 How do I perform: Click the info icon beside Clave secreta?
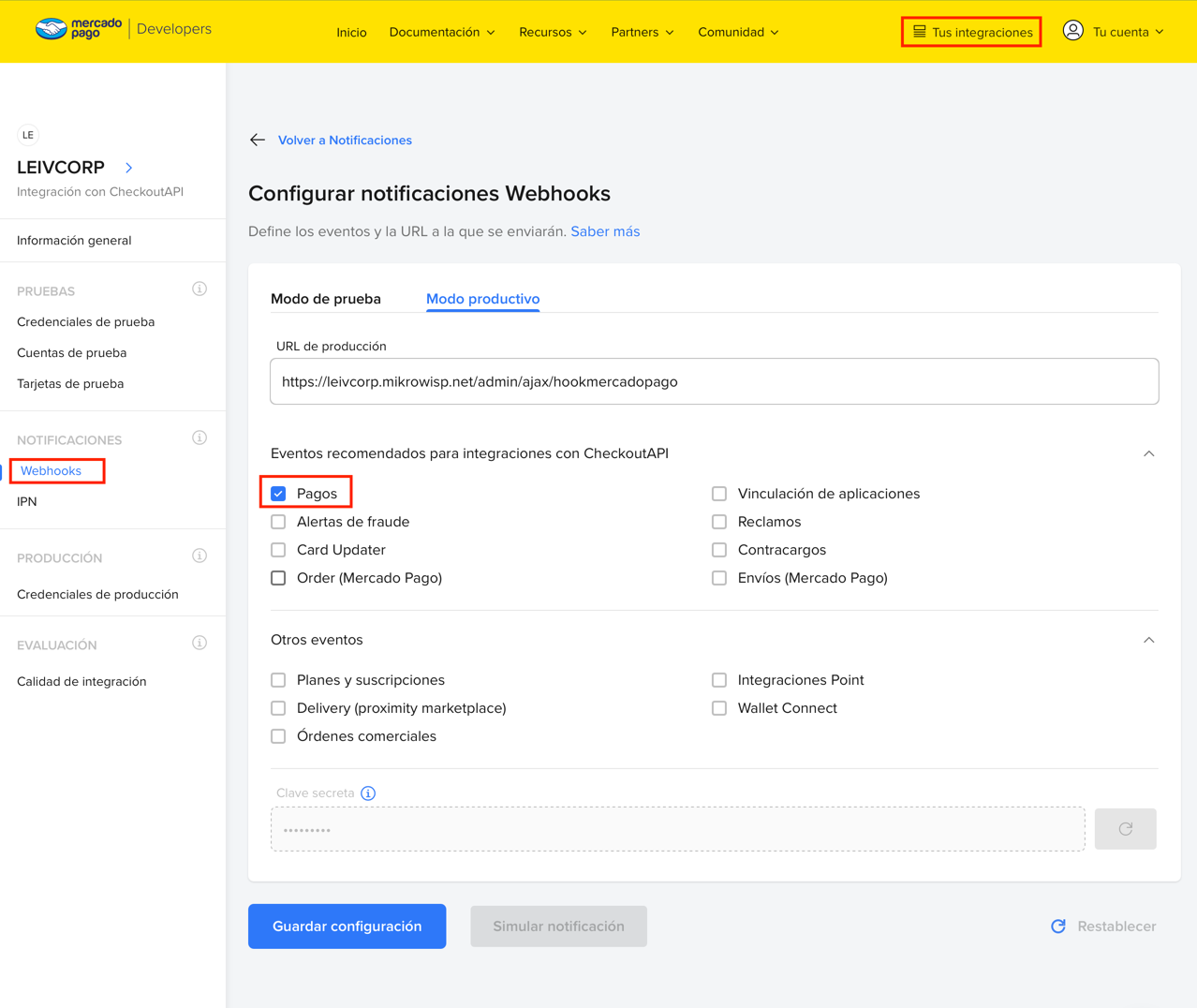pos(368,793)
